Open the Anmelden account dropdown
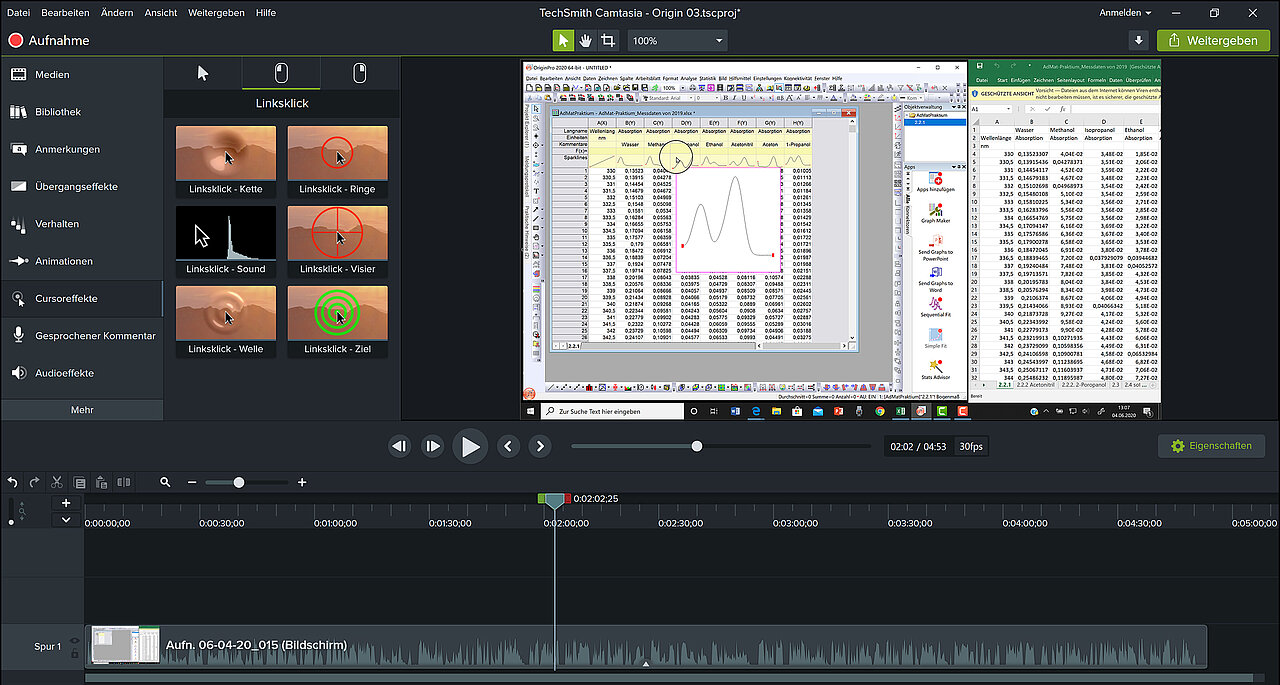Screen dimensions: 1280x685 point(1125,12)
